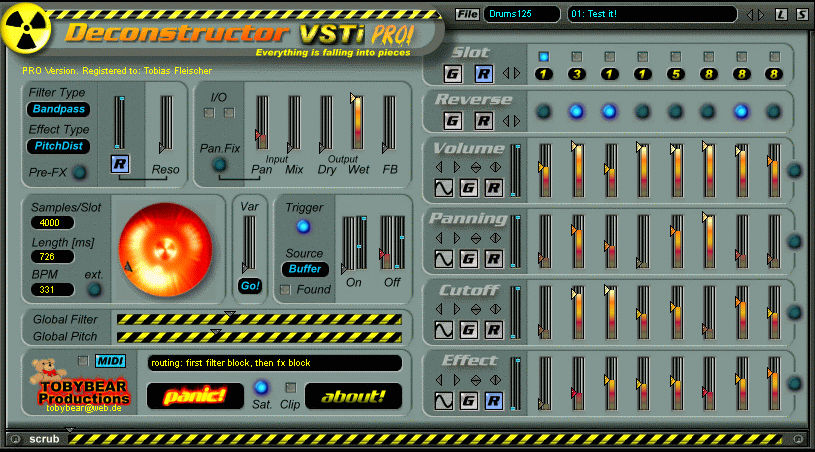This screenshot has width=815, height=452.
Task: Click the Tobybear teddy bear logo
Action: click(x=48, y=370)
